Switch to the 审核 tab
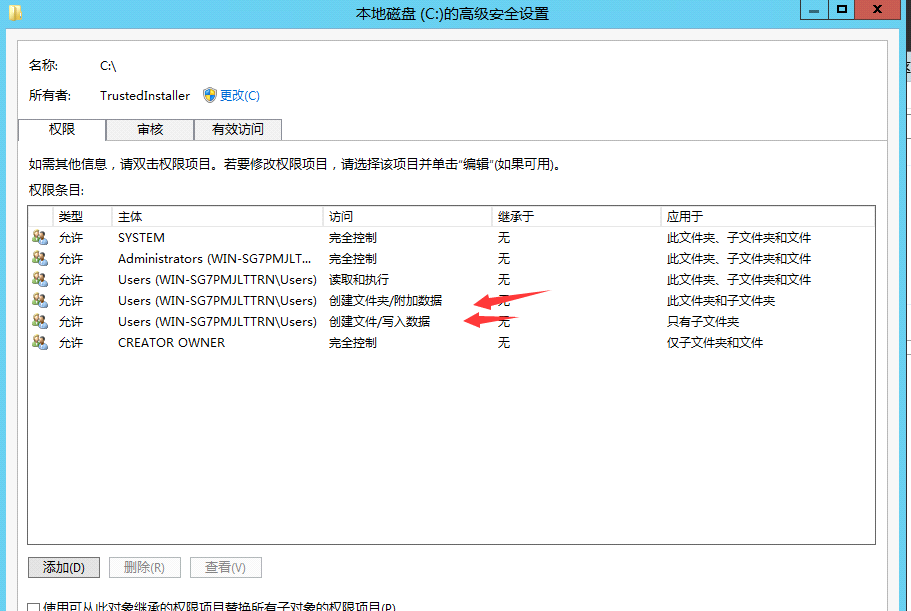 149,129
